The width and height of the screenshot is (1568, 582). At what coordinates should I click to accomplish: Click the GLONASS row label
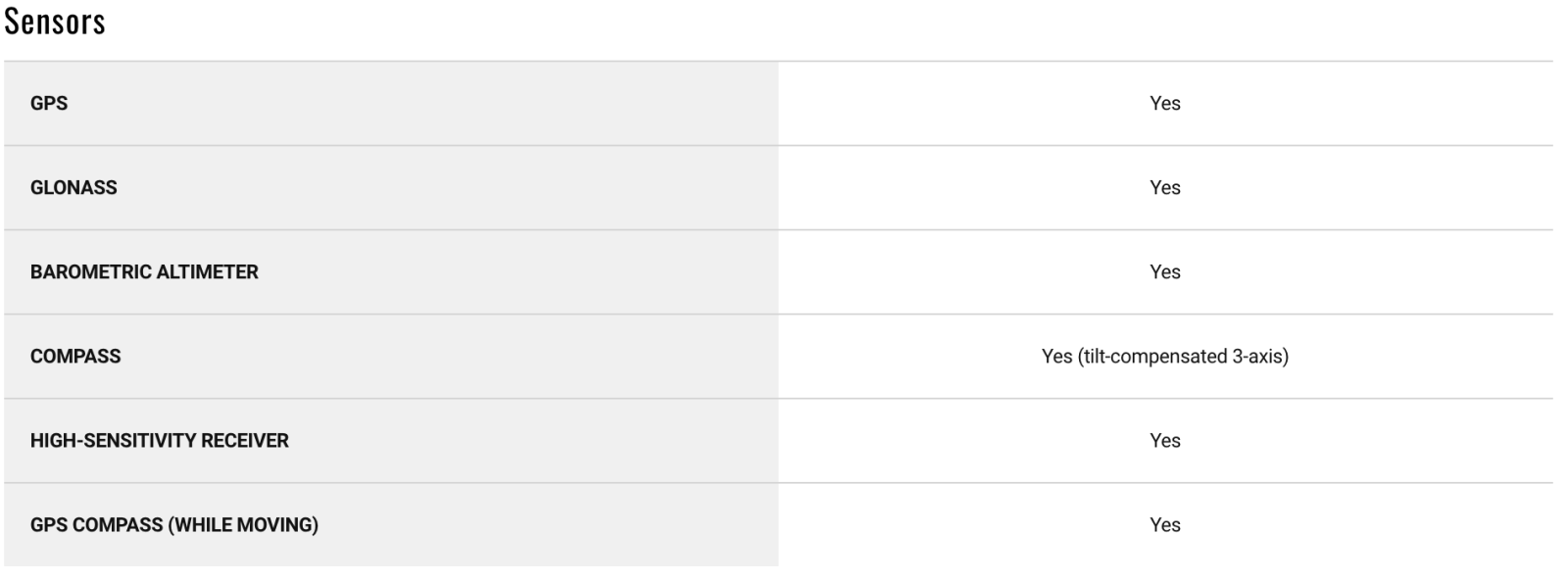point(73,188)
